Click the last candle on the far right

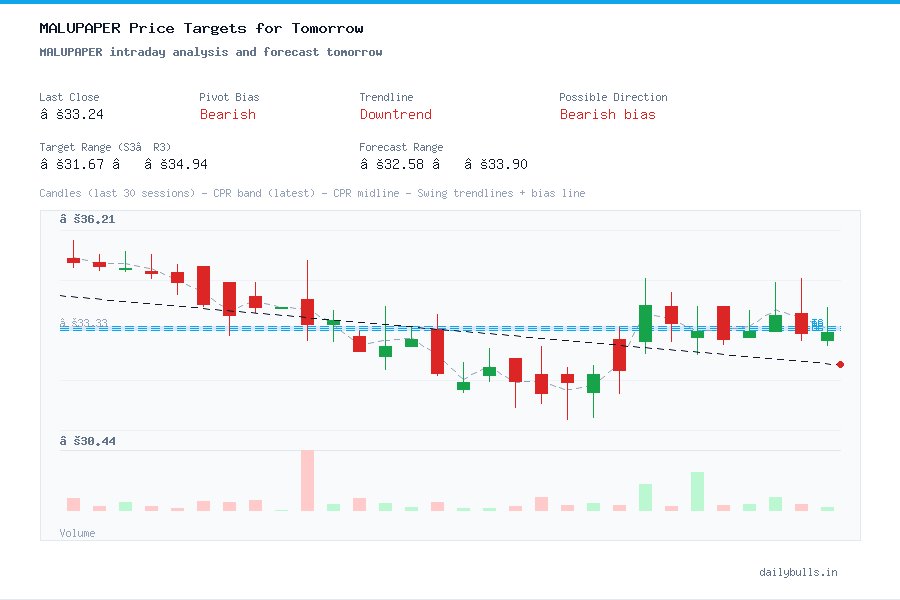pos(827,336)
